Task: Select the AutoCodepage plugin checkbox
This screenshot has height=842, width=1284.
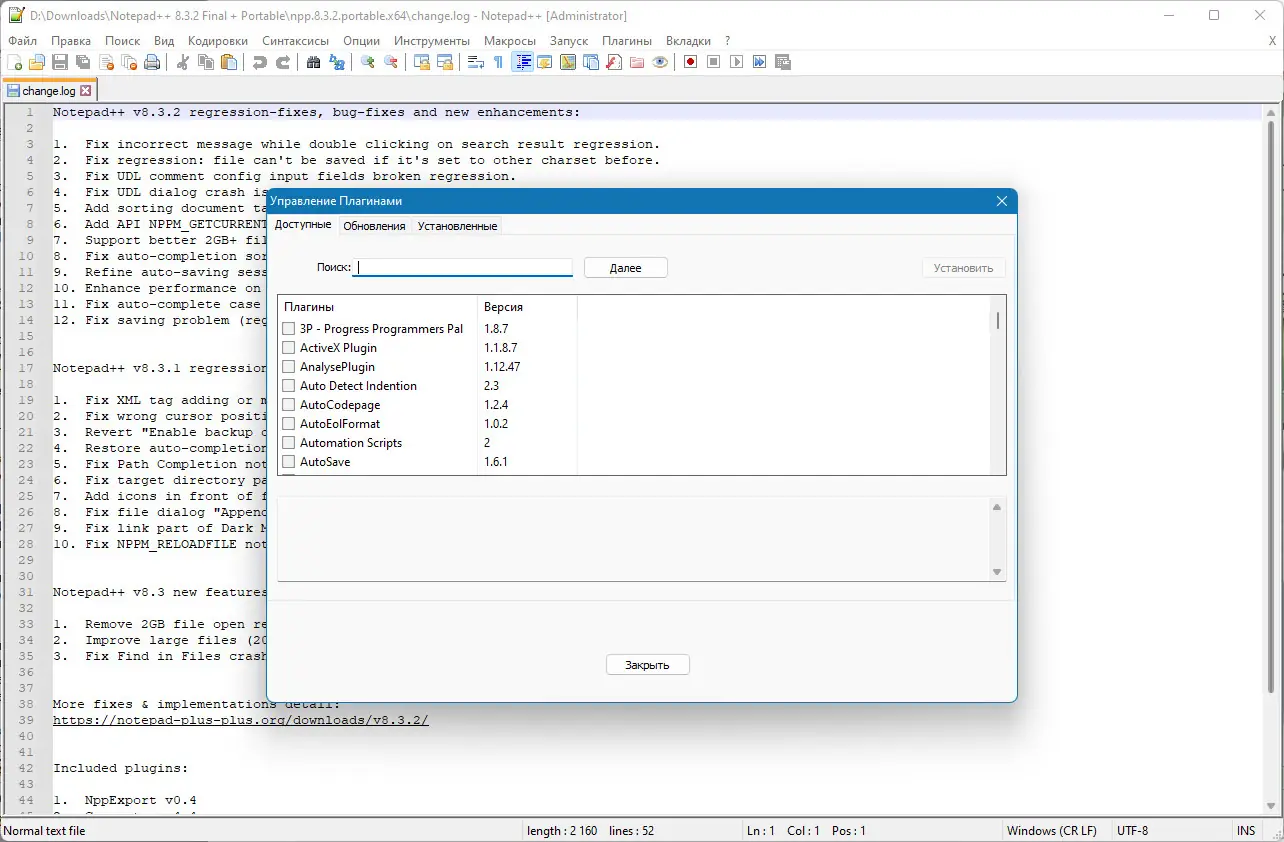Action: click(289, 405)
